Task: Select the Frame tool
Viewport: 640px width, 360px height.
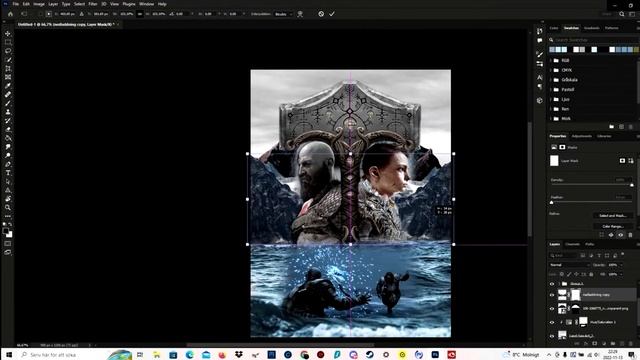Action: (x=8, y=77)
